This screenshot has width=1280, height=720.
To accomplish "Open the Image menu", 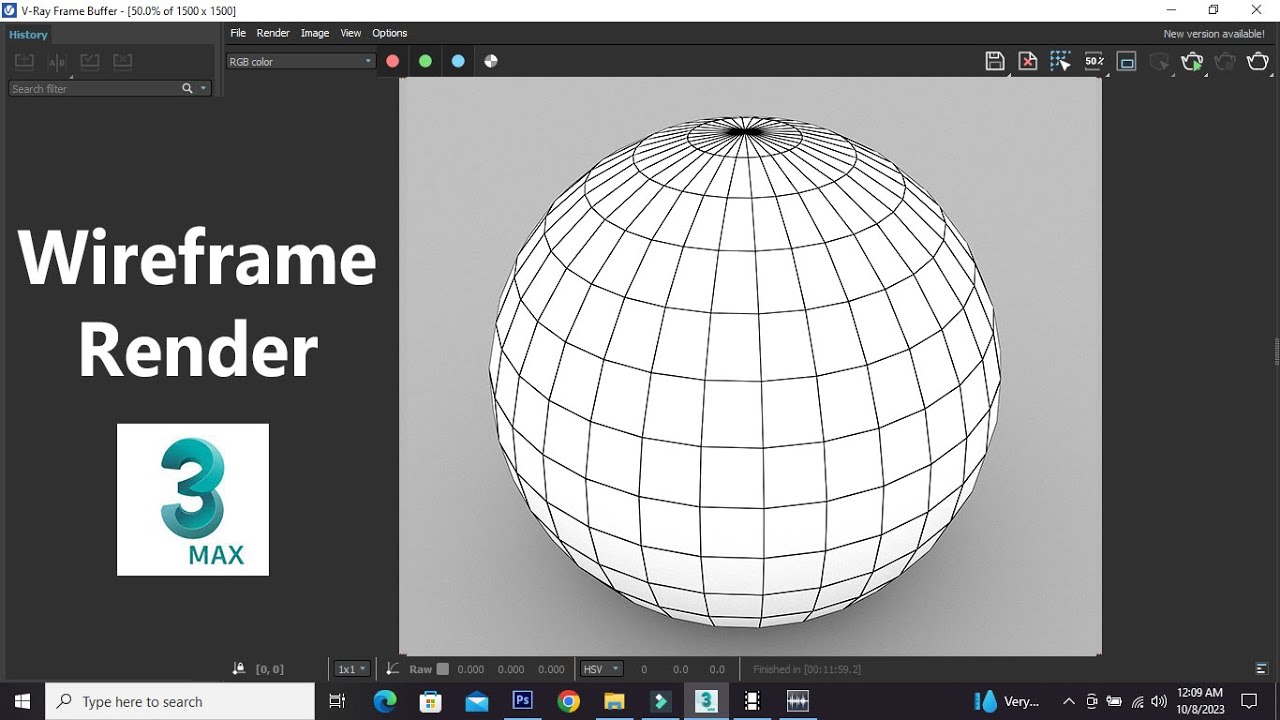I will point(315,33).
